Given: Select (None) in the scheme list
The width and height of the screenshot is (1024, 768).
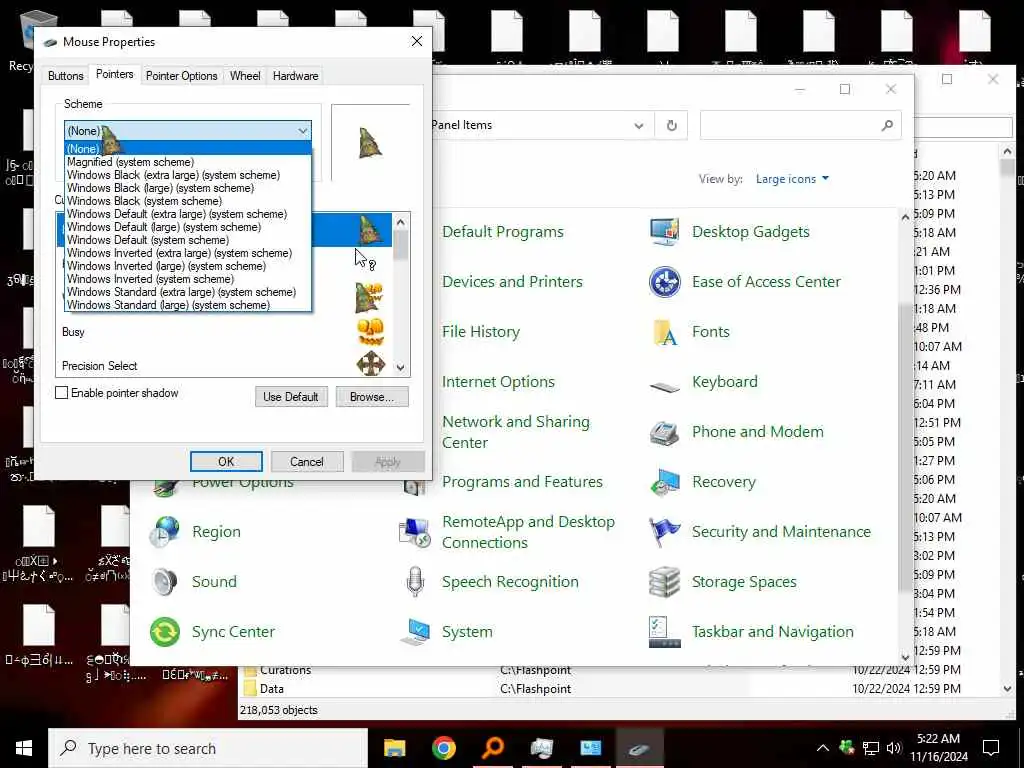Looking at the screenshot, I should (x=188, y=149).
